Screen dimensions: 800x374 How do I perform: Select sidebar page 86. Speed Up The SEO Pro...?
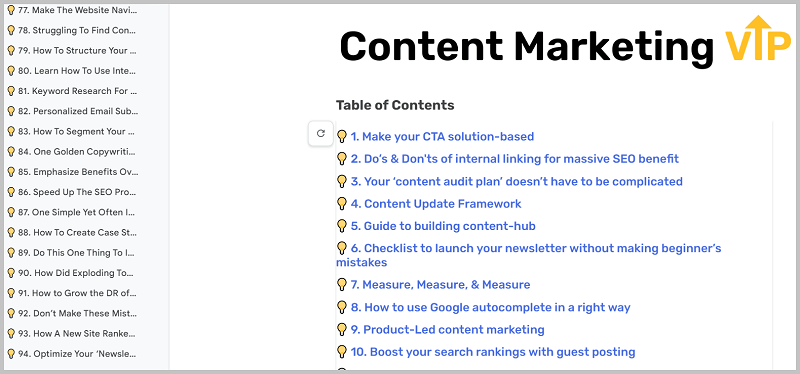coord(72,192)
